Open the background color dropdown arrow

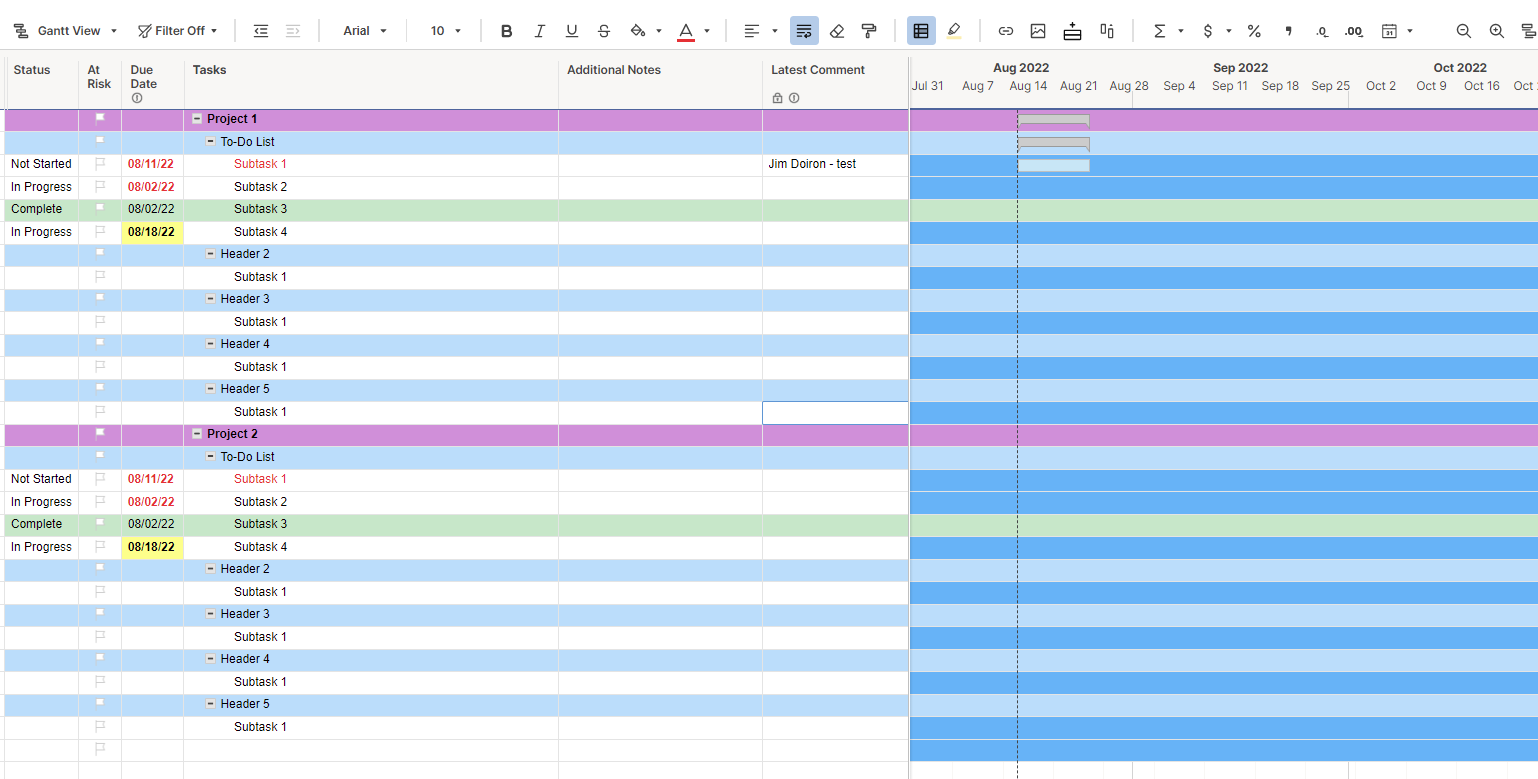coord(659,31)
